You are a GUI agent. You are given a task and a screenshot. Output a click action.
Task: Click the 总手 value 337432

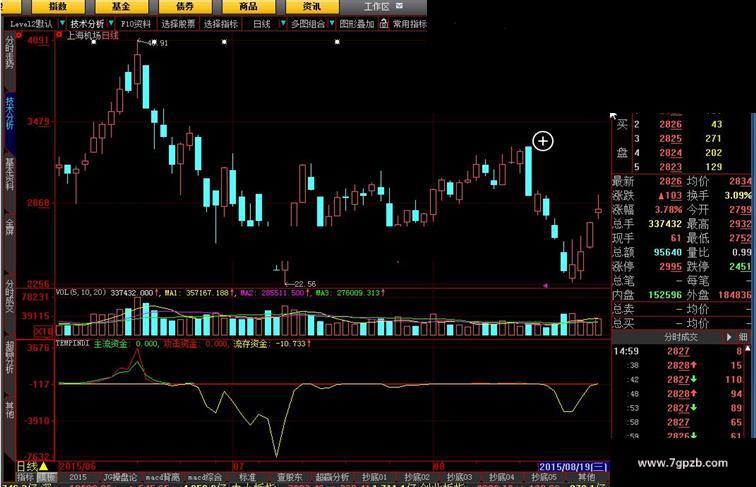[x=665, y=224]
